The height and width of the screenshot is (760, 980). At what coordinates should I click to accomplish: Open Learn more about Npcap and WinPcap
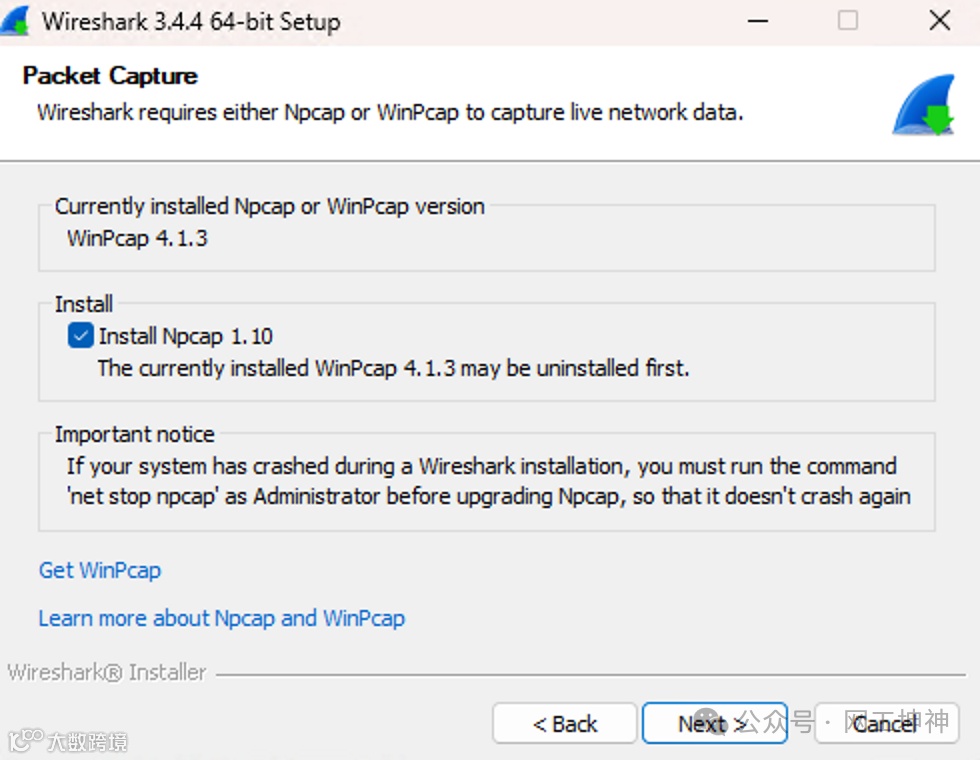(222, 618)
